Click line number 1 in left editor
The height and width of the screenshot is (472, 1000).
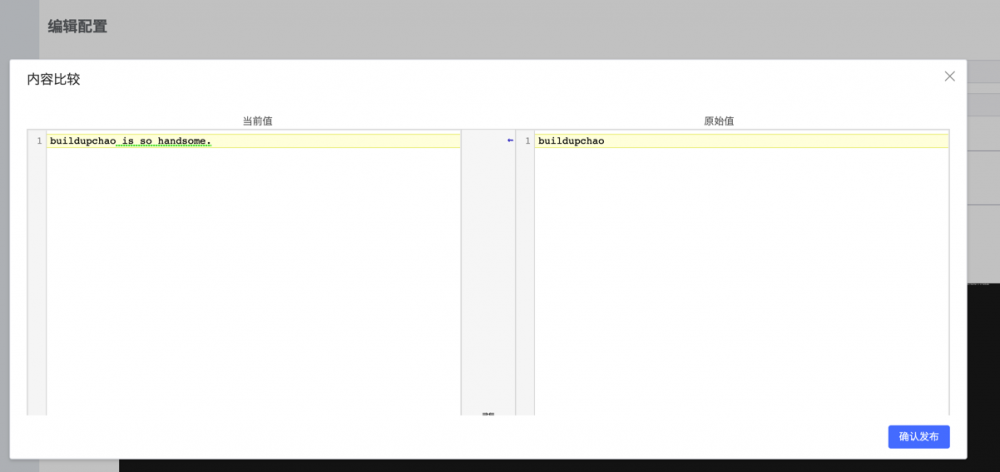pyautogui.click(x=40, y=140)
